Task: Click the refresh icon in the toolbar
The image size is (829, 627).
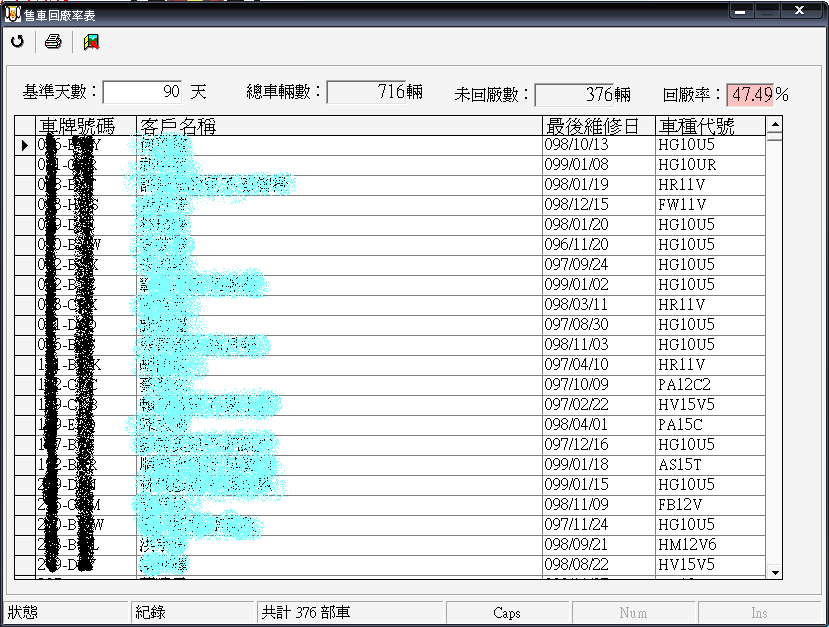Action: [x=17, y=41]
